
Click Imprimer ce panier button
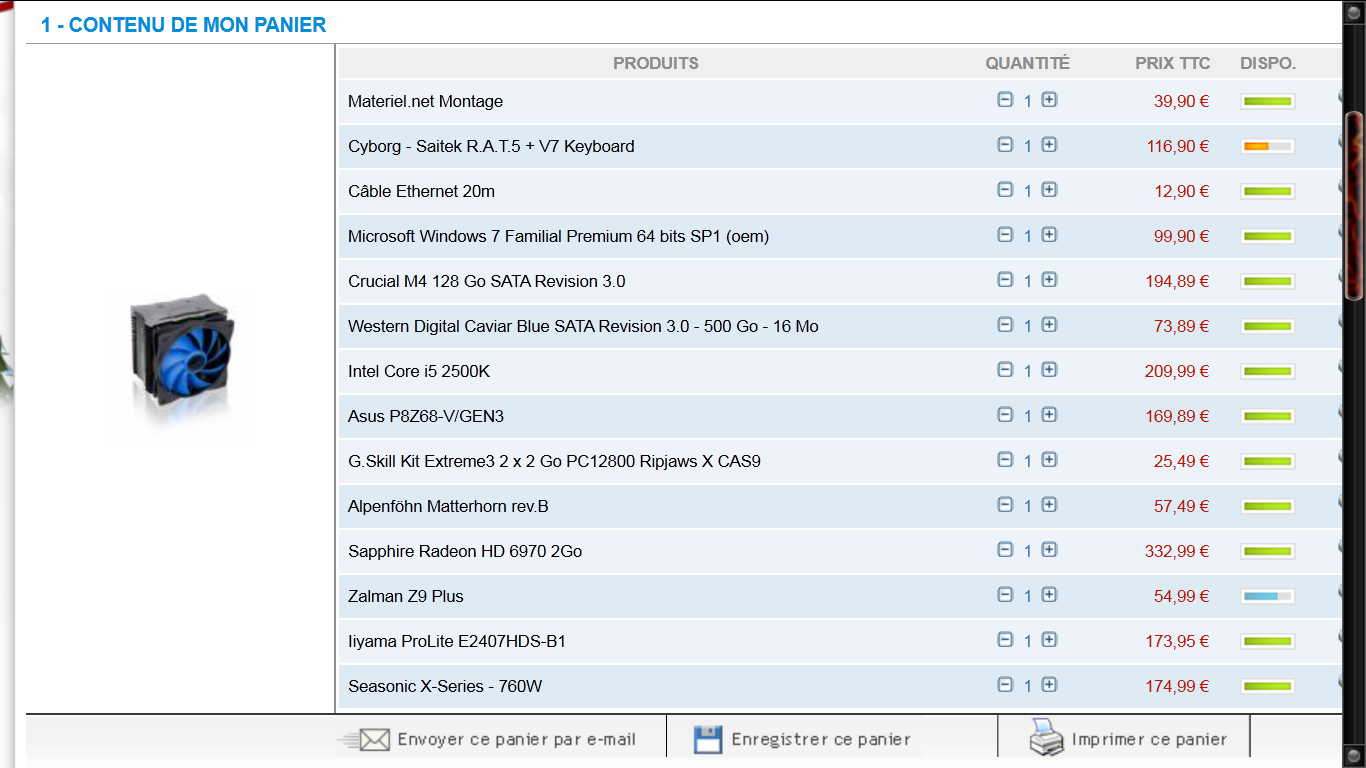coord(1149,740)
